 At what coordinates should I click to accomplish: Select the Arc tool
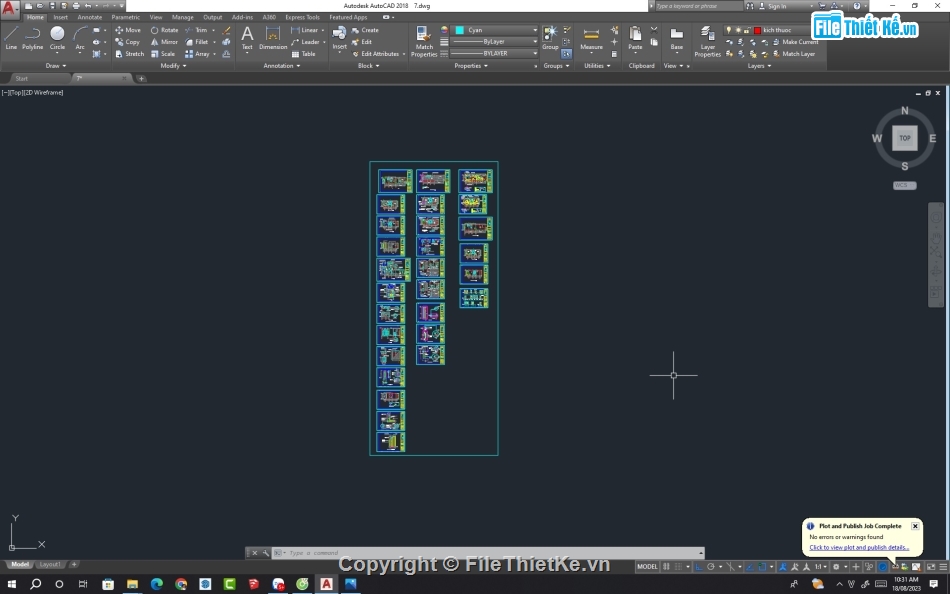tap(80, 38)
